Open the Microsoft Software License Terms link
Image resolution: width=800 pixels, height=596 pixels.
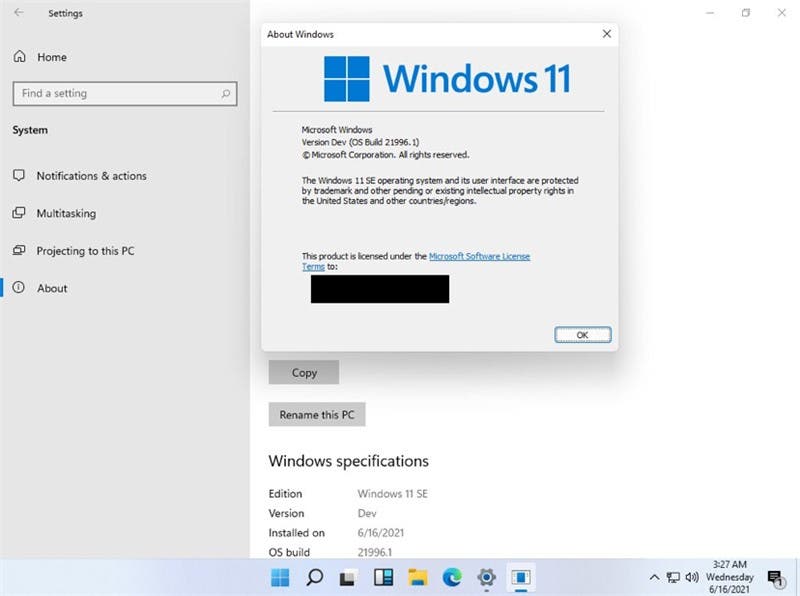pos(478,256)
